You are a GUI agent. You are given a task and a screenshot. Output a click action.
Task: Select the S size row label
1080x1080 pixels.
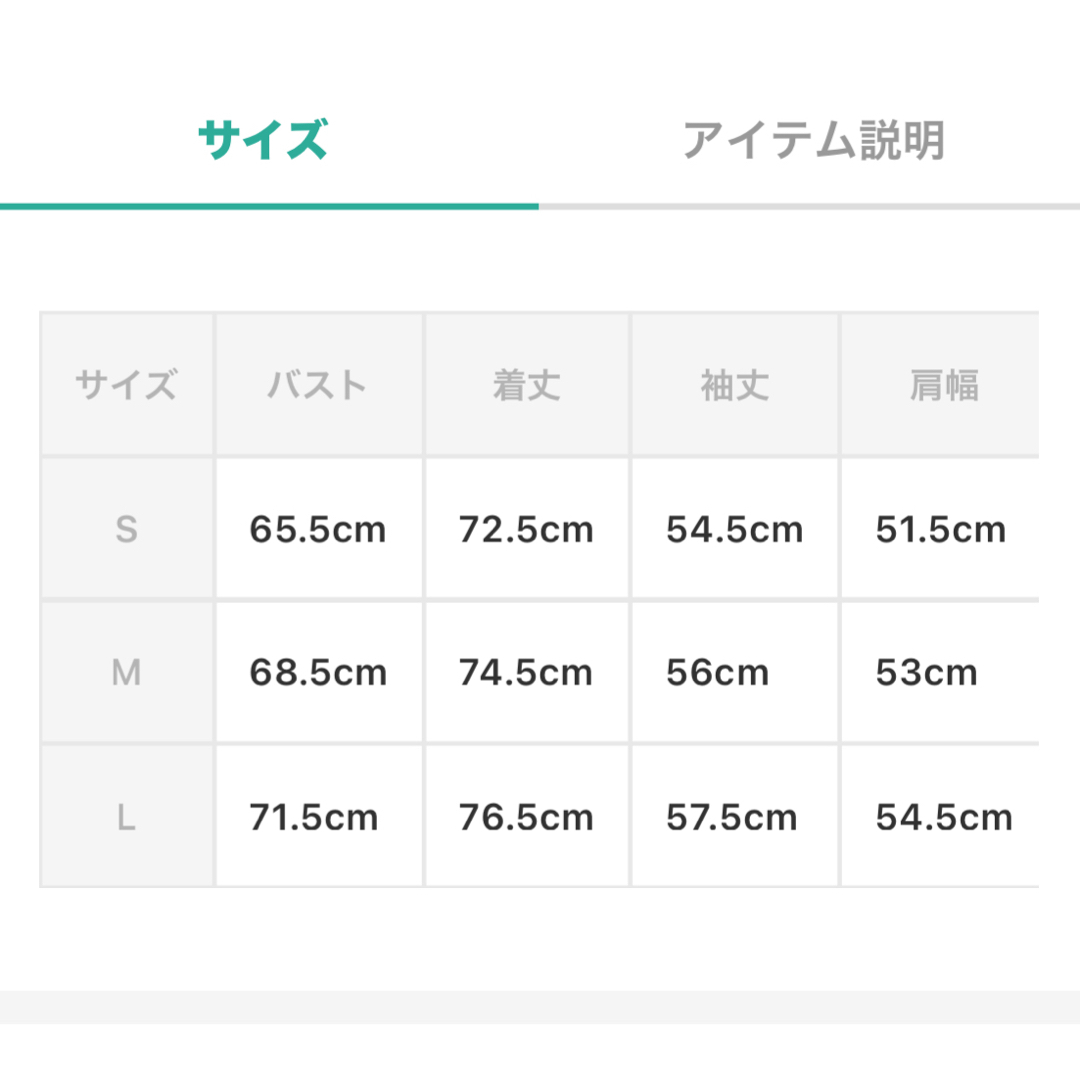click(x=126, y=529)
